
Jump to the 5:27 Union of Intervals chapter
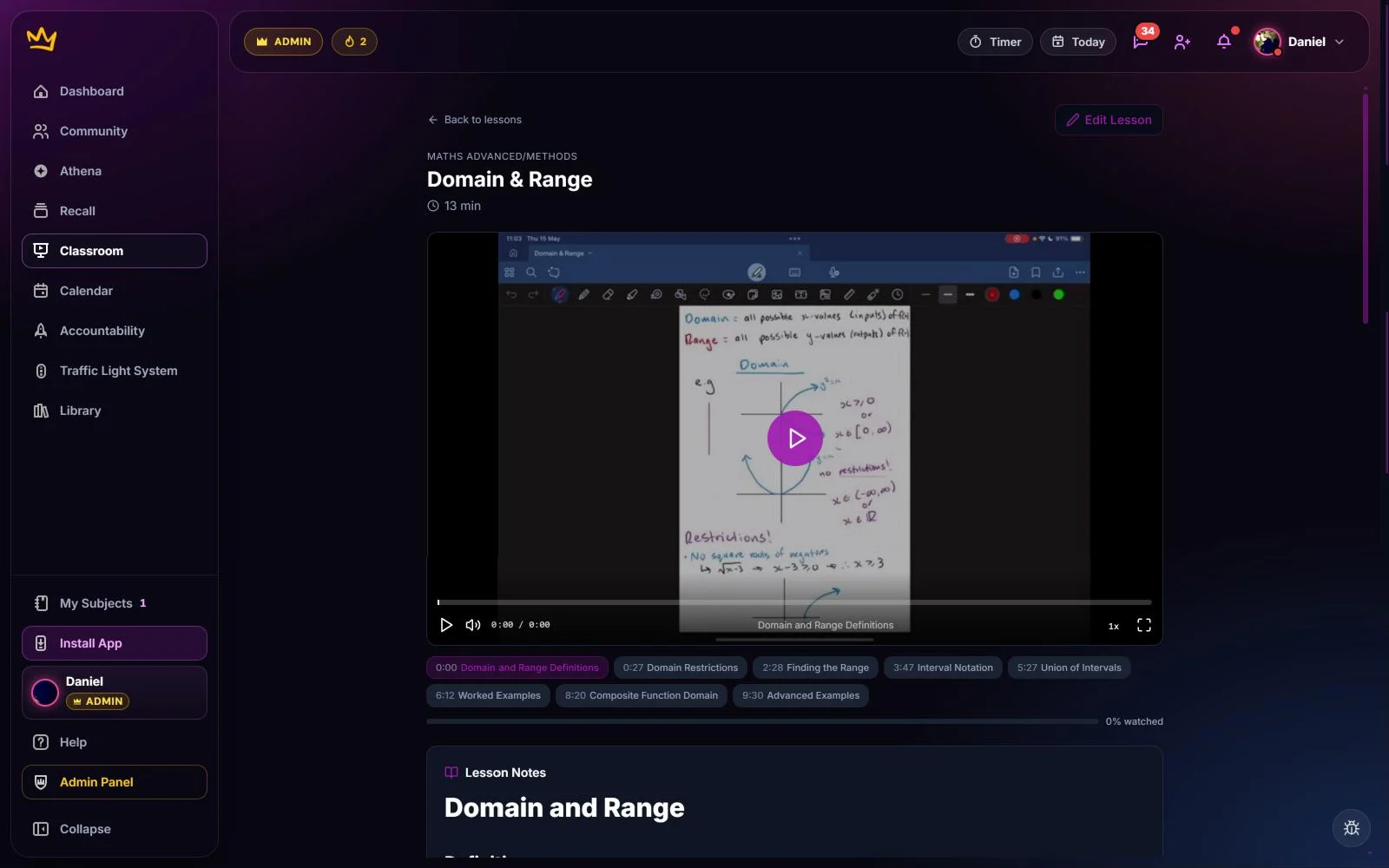point(1069,667)
